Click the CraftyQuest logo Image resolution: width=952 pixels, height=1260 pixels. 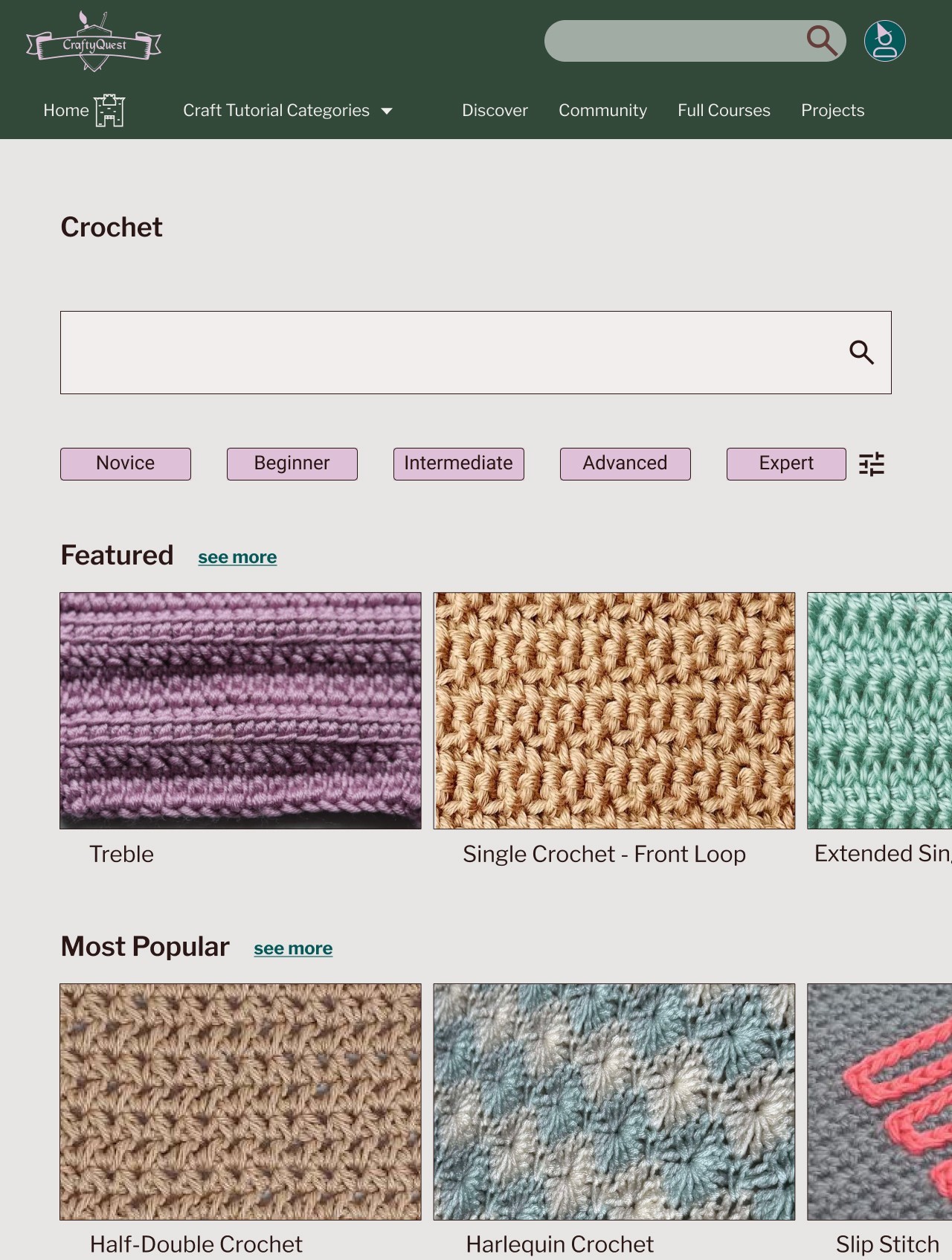[x=94, y=42]
